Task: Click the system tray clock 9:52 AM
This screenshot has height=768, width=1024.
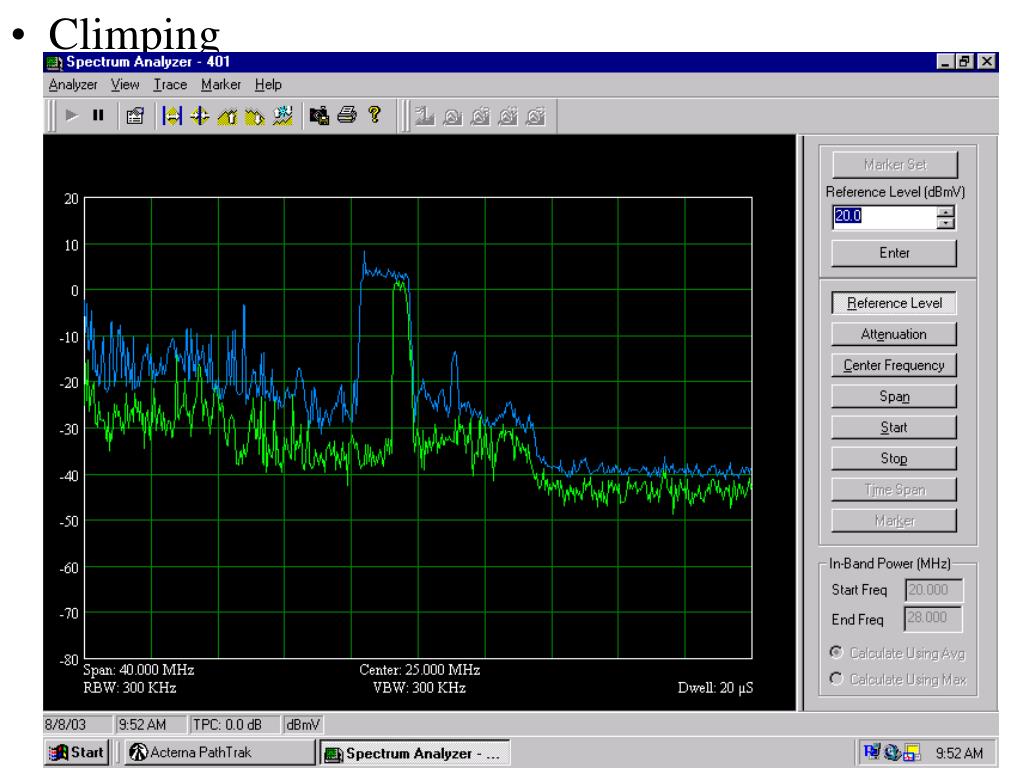Action: tap(959, 753)
